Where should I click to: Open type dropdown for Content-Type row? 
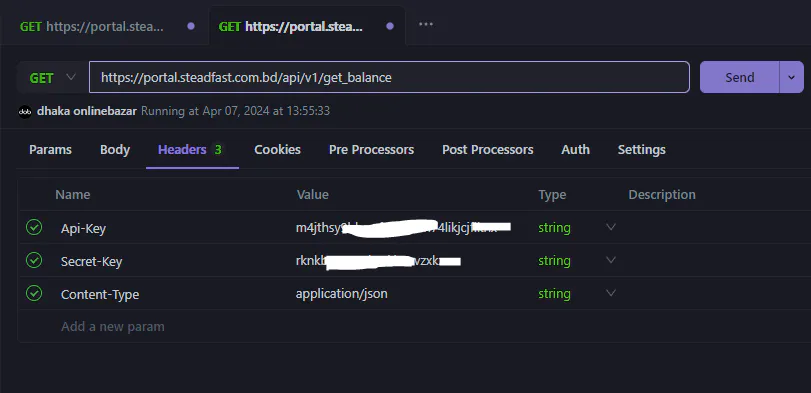(x=611, y=293)
